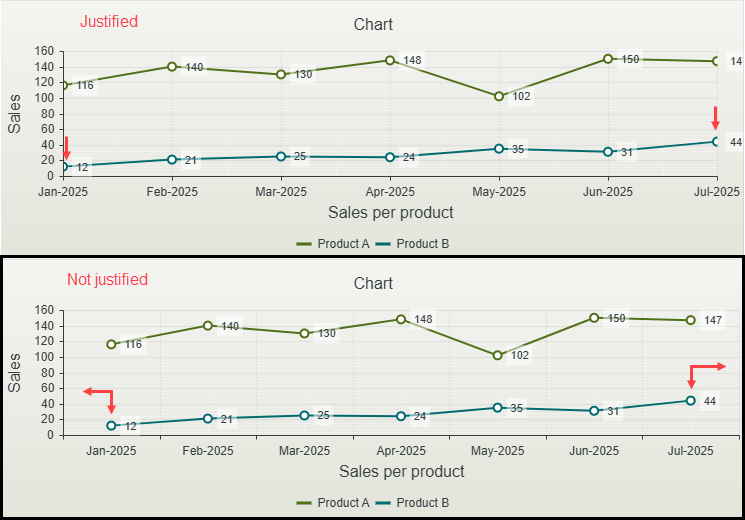Toggle Product B legend in Justified chart
Viewport: 745px width, 520px height.
tap(422, 243)
